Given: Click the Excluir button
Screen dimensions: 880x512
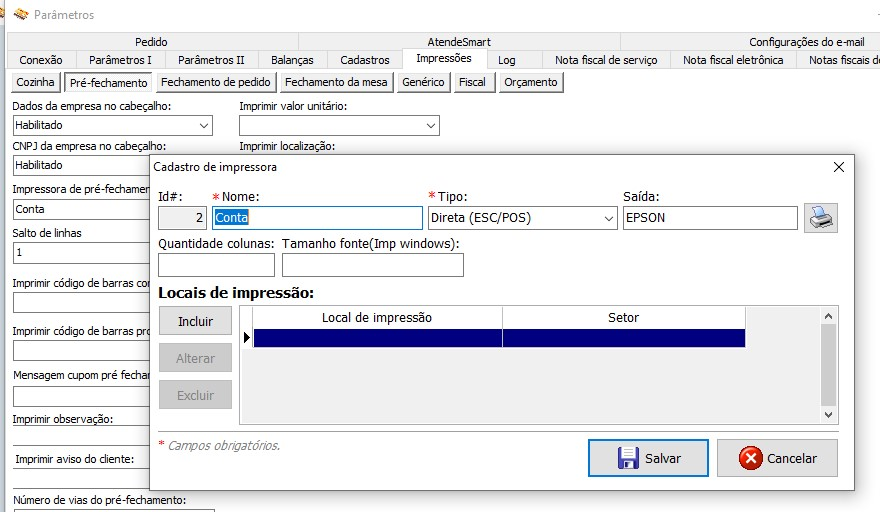Looking at the screenshot, I should click(x=195, y=395).
